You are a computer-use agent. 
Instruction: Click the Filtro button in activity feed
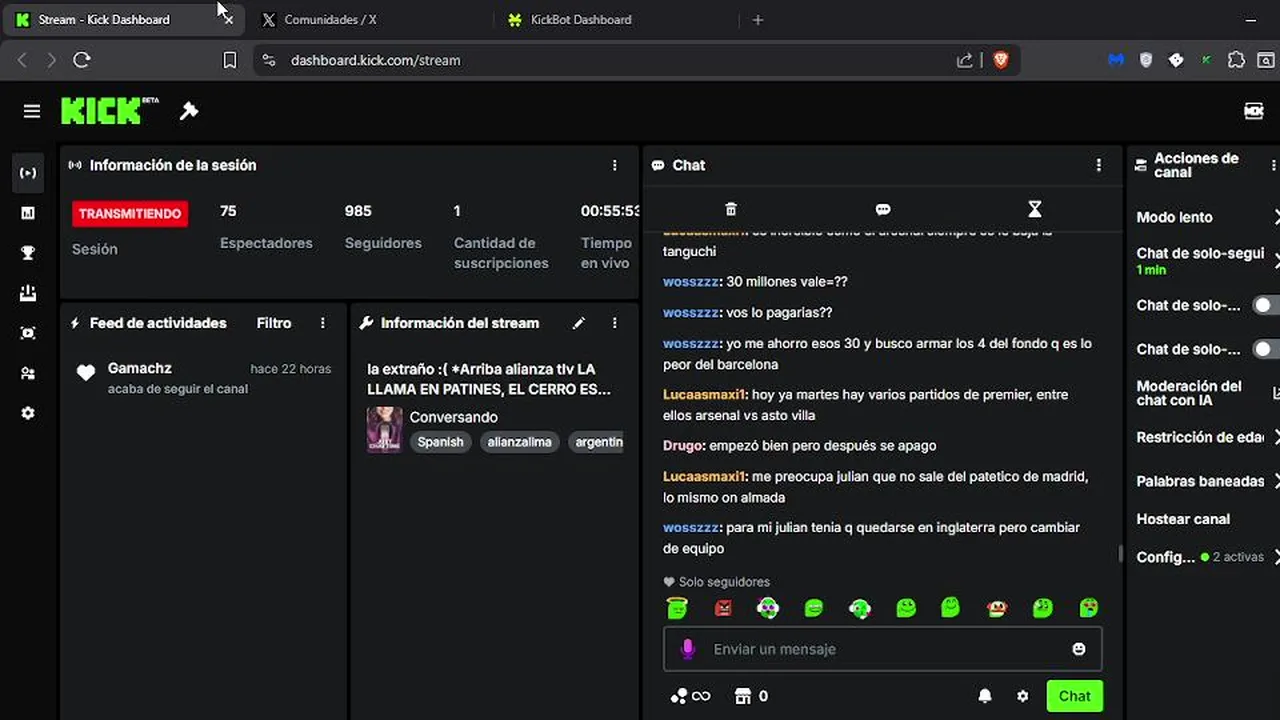pos(274,323)
